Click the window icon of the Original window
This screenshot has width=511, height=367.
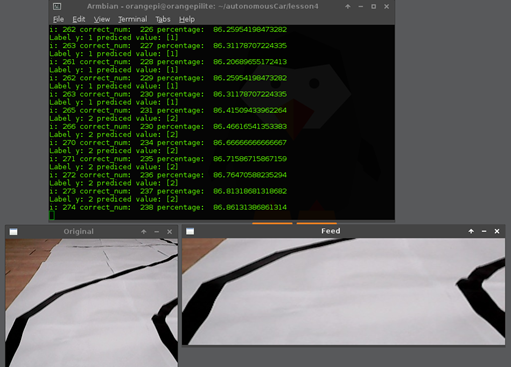pos(13,232)
